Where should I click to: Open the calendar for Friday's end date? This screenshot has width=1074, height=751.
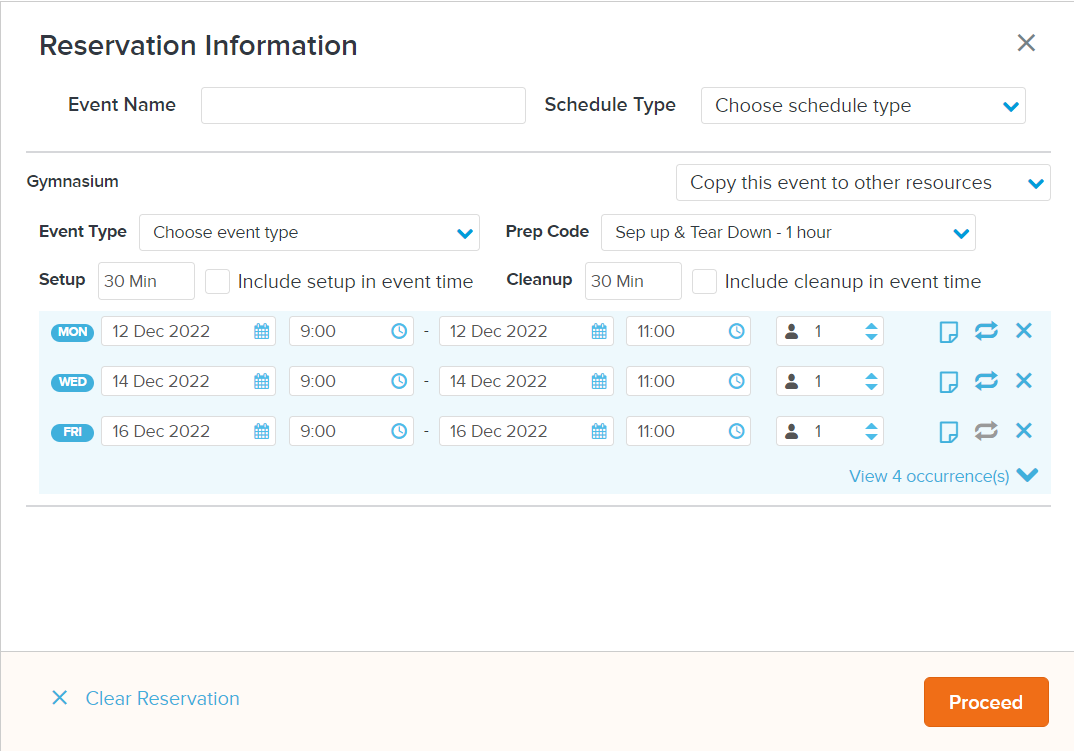[x=597, y=431]
